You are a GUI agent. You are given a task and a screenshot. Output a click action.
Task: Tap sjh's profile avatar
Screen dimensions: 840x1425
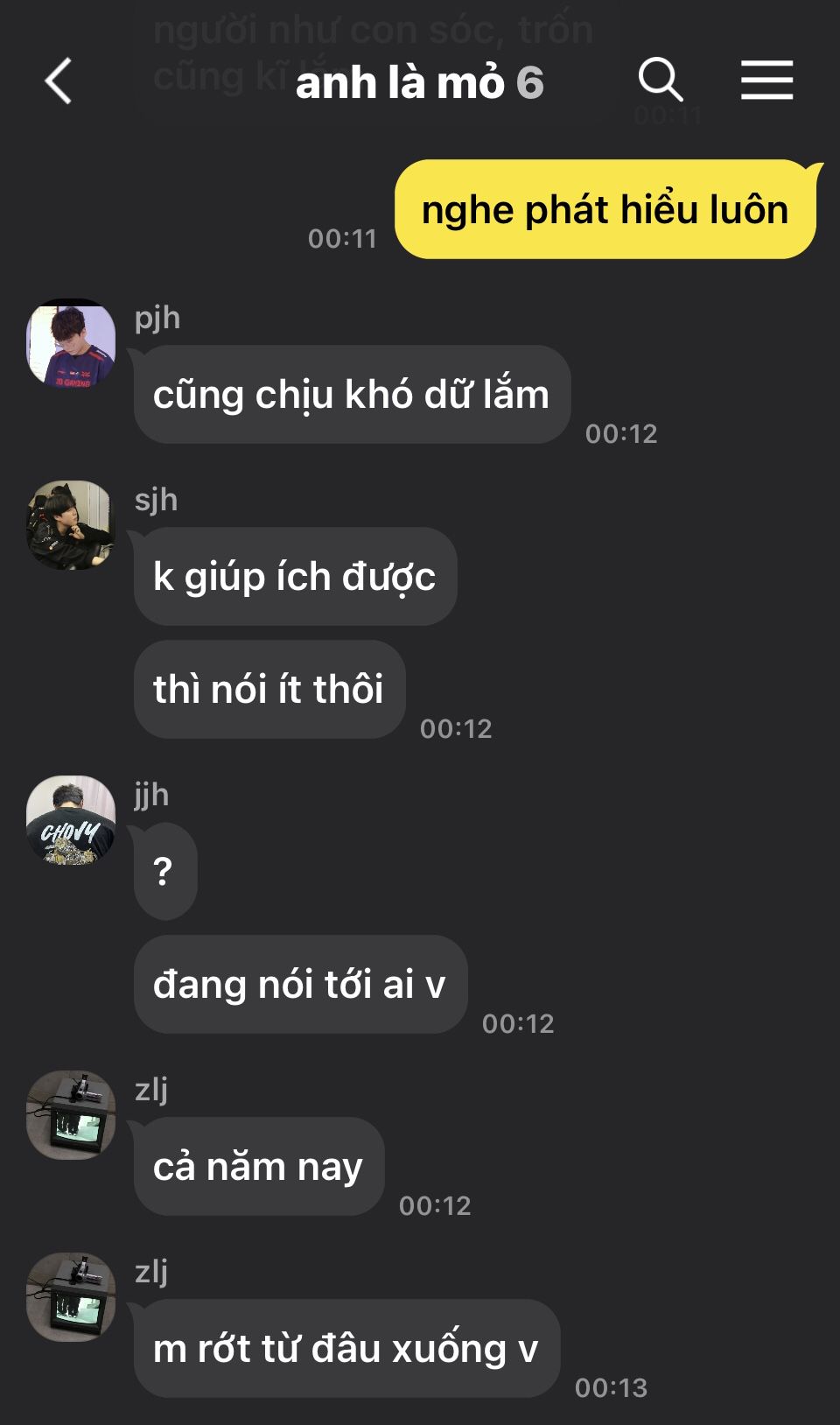point(71,525)
